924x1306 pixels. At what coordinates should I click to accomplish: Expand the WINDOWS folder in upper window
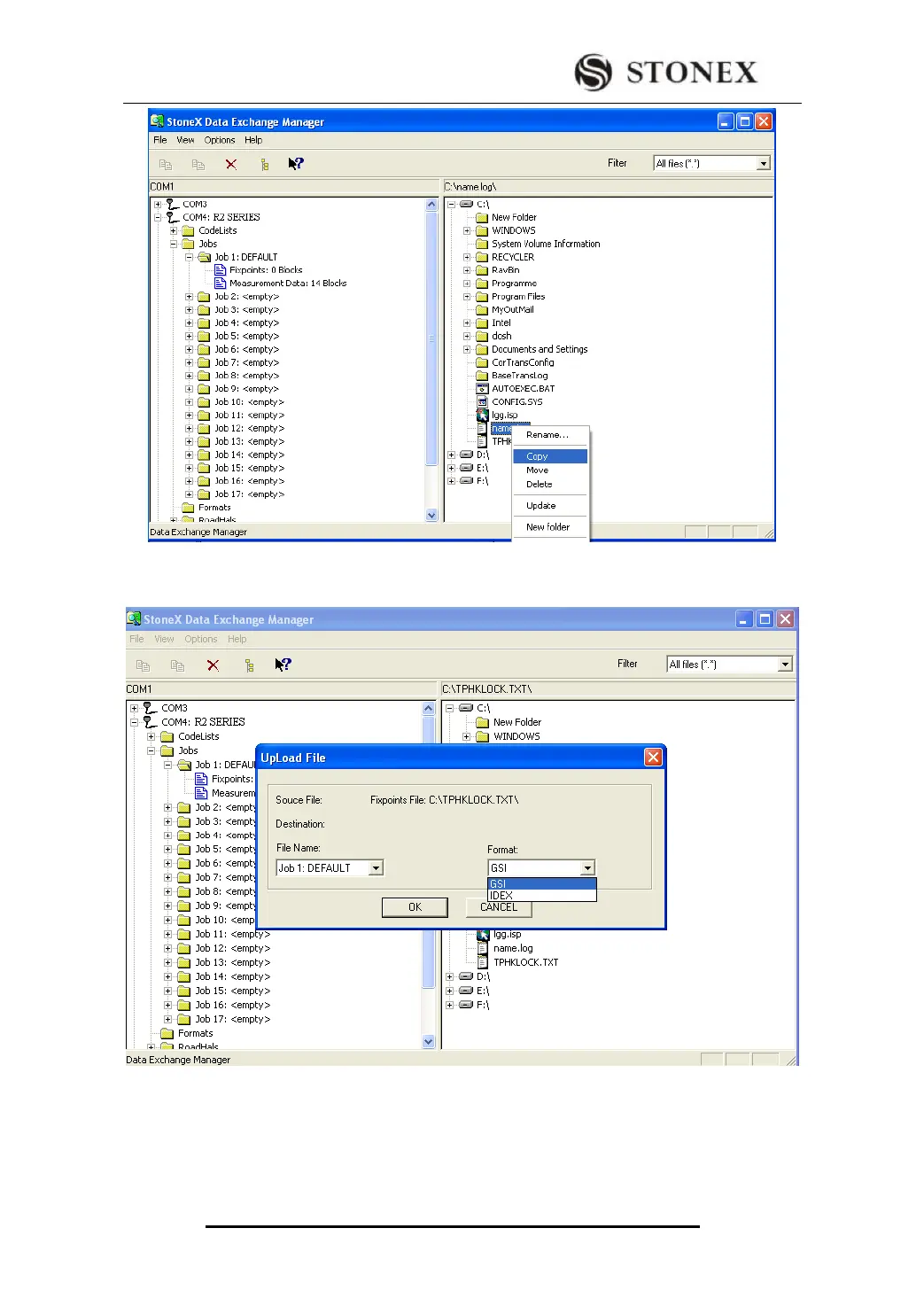[x=467, y=230]
